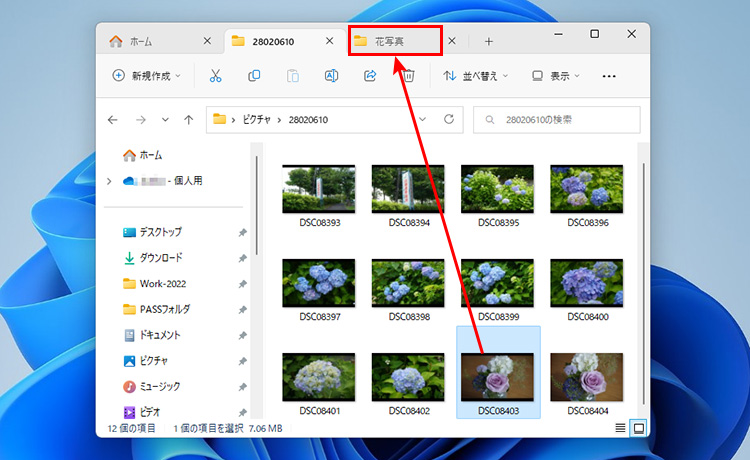Expand the OneDrive 個人用 tree node
This screenshot has height=460, width=750.
tap(109, 181)
